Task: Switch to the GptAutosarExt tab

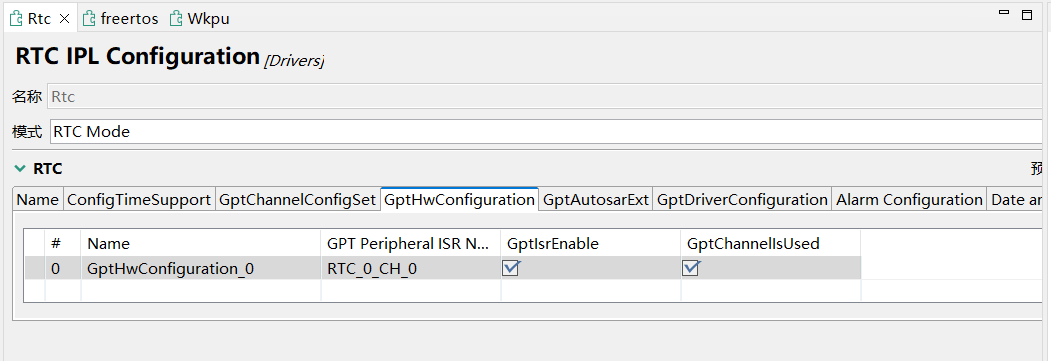Action: 596,200
